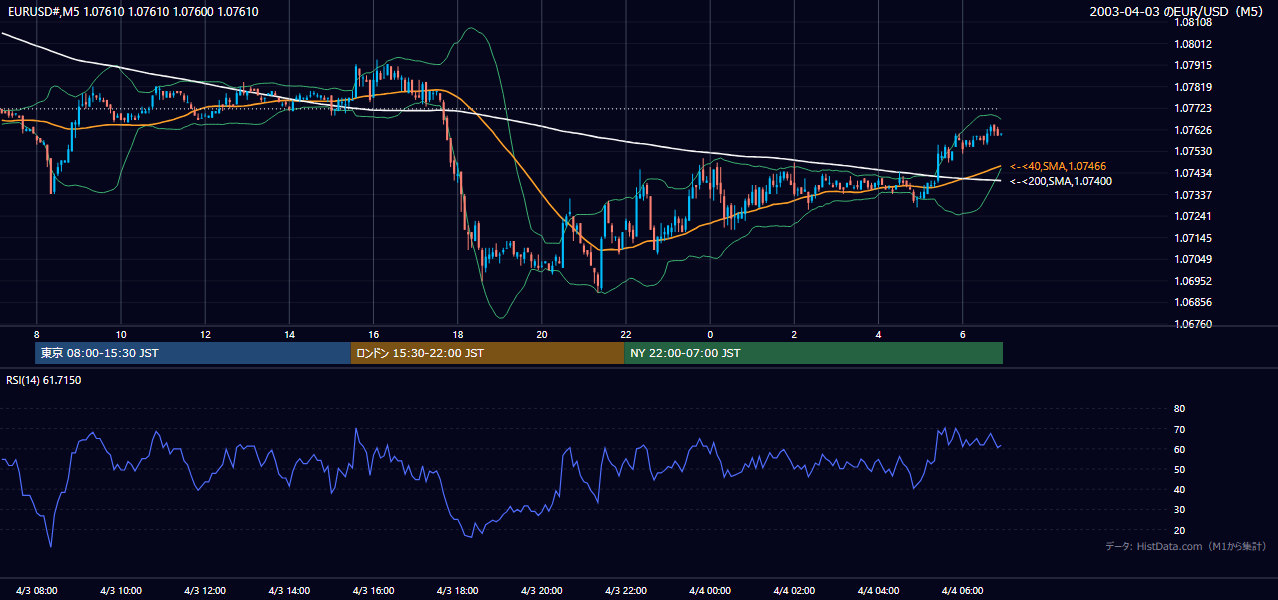Click the RSI(14) 61.7150 indicator label
This screenshot has height=600, width=1278.
(44, 380)
